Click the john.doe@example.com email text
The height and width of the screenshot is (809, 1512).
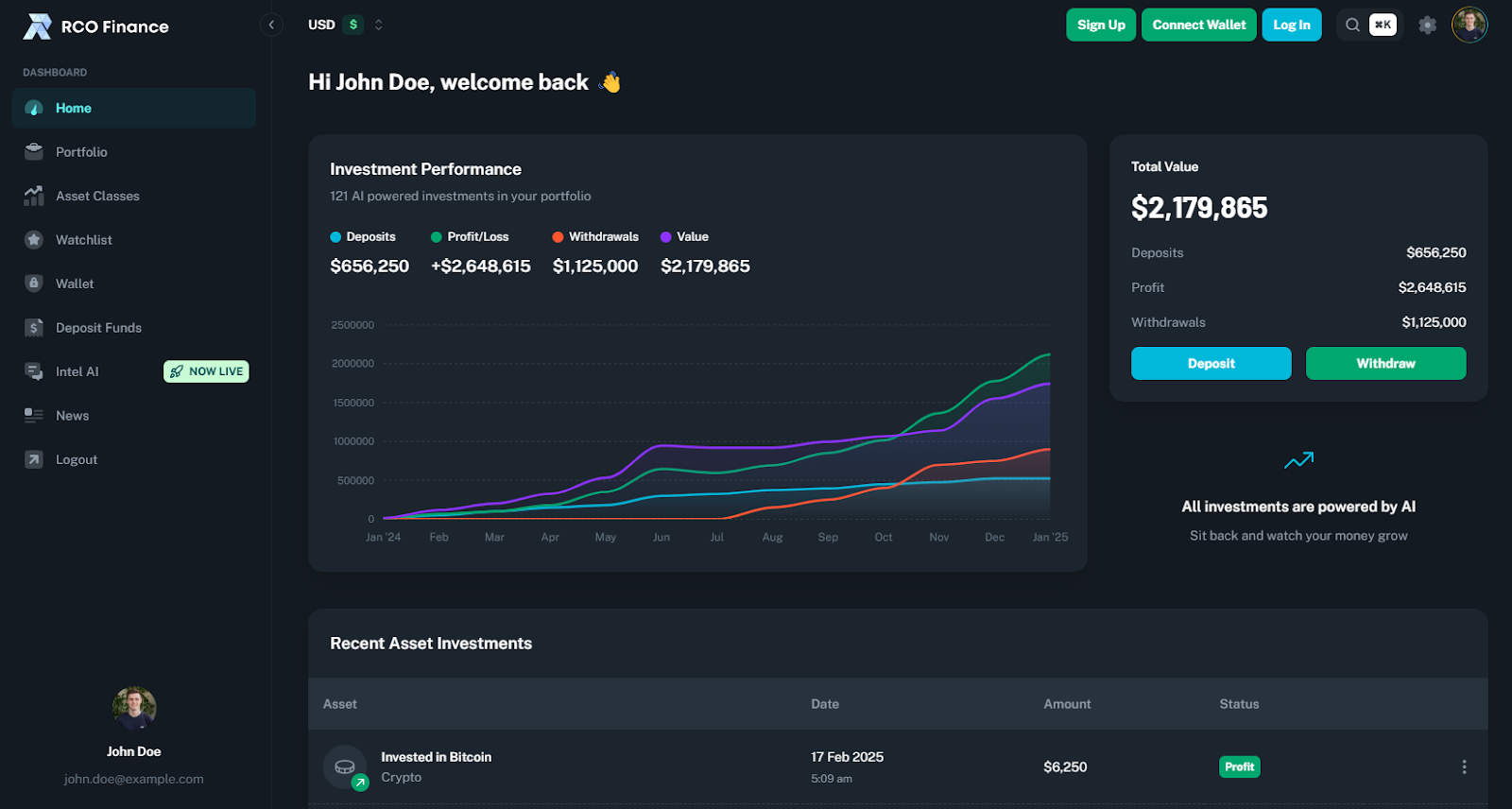[134, 779]
